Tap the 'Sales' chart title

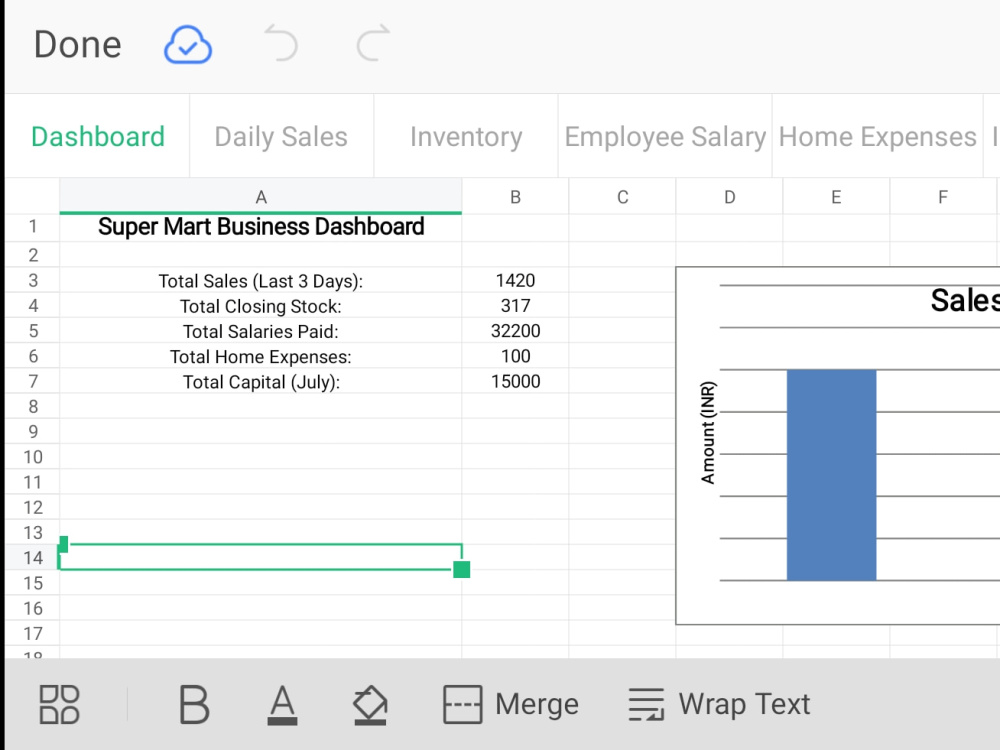pos(964,300)
